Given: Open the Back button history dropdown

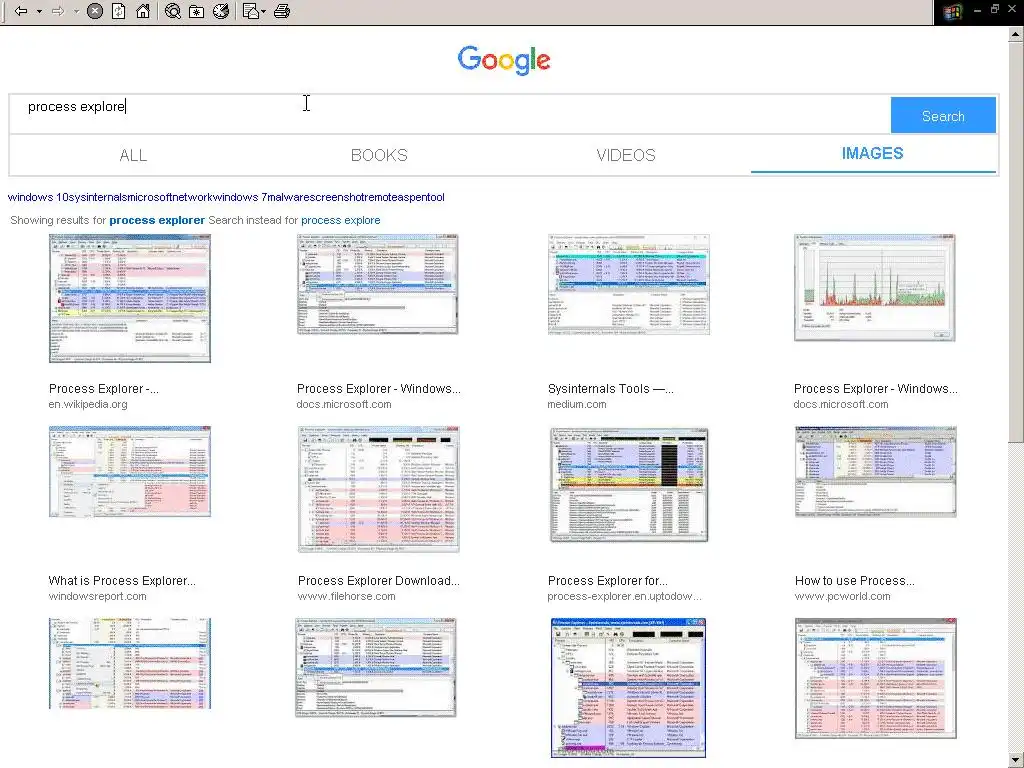Looking at the screenshot, I should point(39,11).
